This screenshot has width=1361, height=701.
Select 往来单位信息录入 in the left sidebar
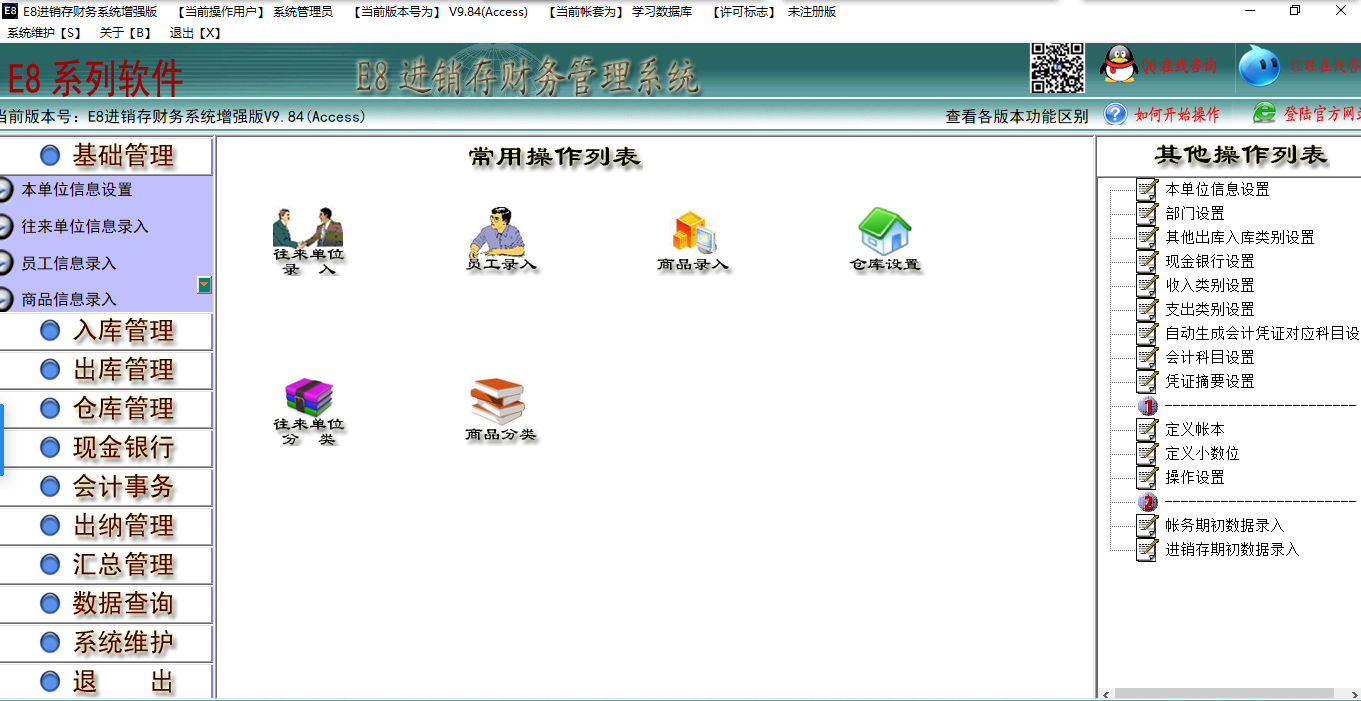click(x=85, y=227)
